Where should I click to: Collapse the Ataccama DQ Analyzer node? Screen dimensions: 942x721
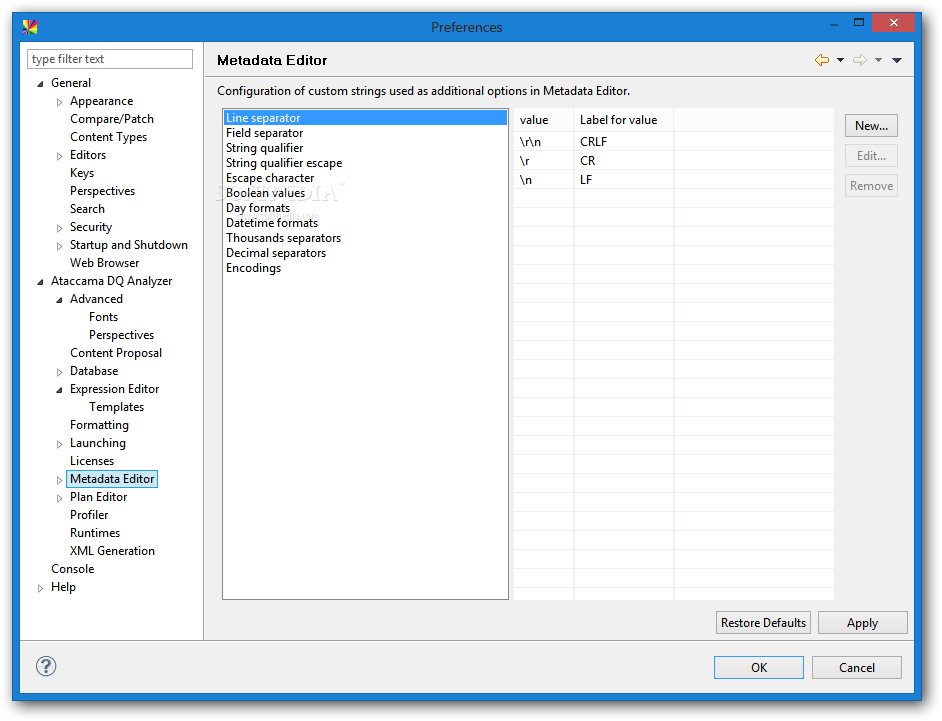point(40,282)
